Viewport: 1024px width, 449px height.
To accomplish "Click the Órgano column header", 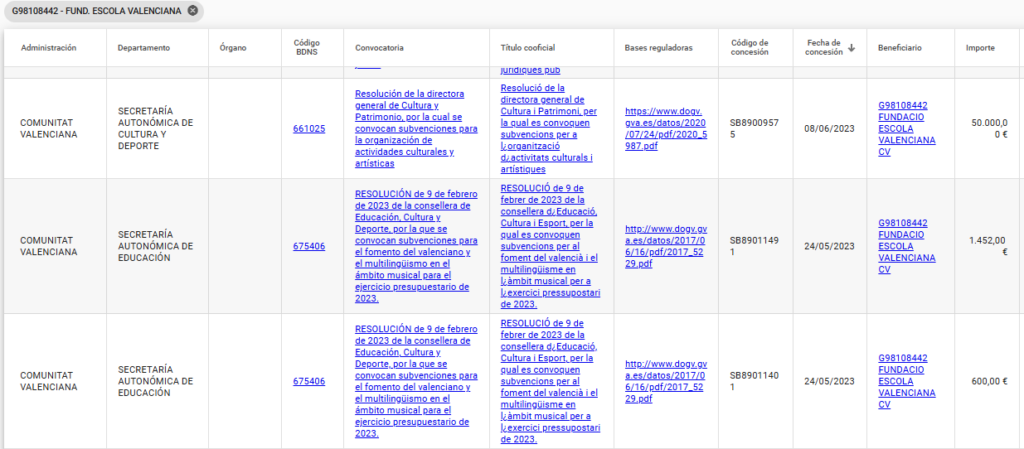I will pyautogui.click(x=233, y=48).
